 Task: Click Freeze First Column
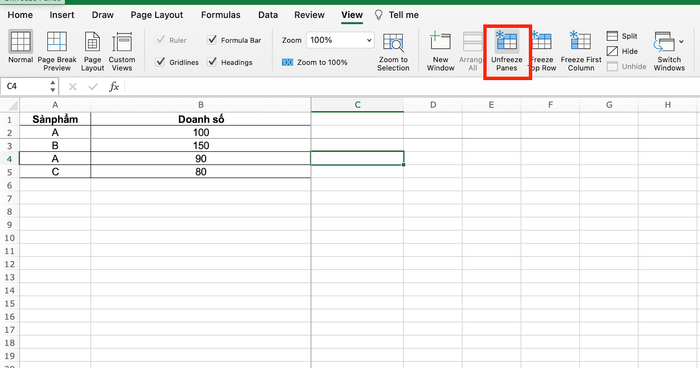coord(581,51)
